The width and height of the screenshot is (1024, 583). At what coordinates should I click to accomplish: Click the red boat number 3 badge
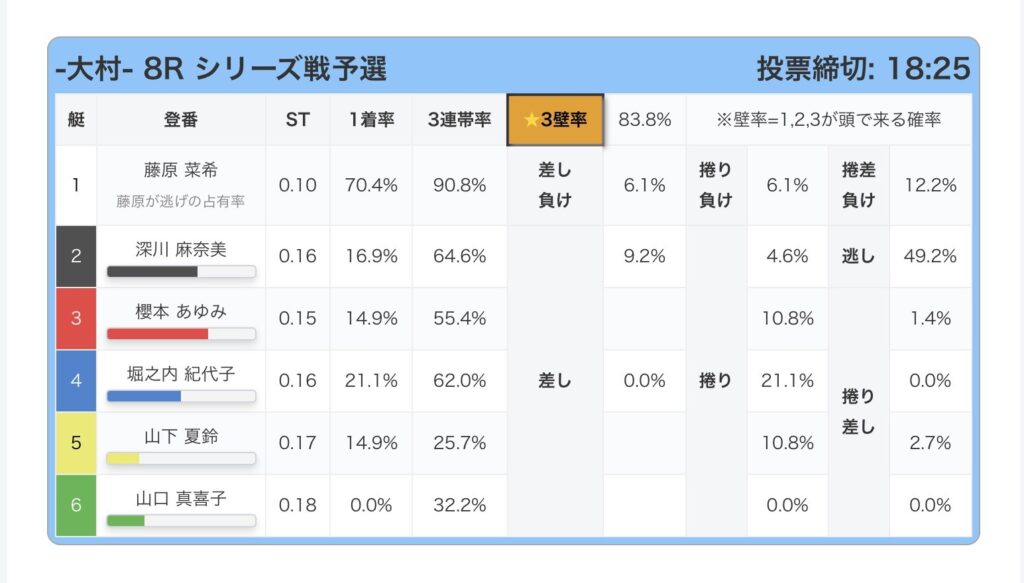coord(76,318)
